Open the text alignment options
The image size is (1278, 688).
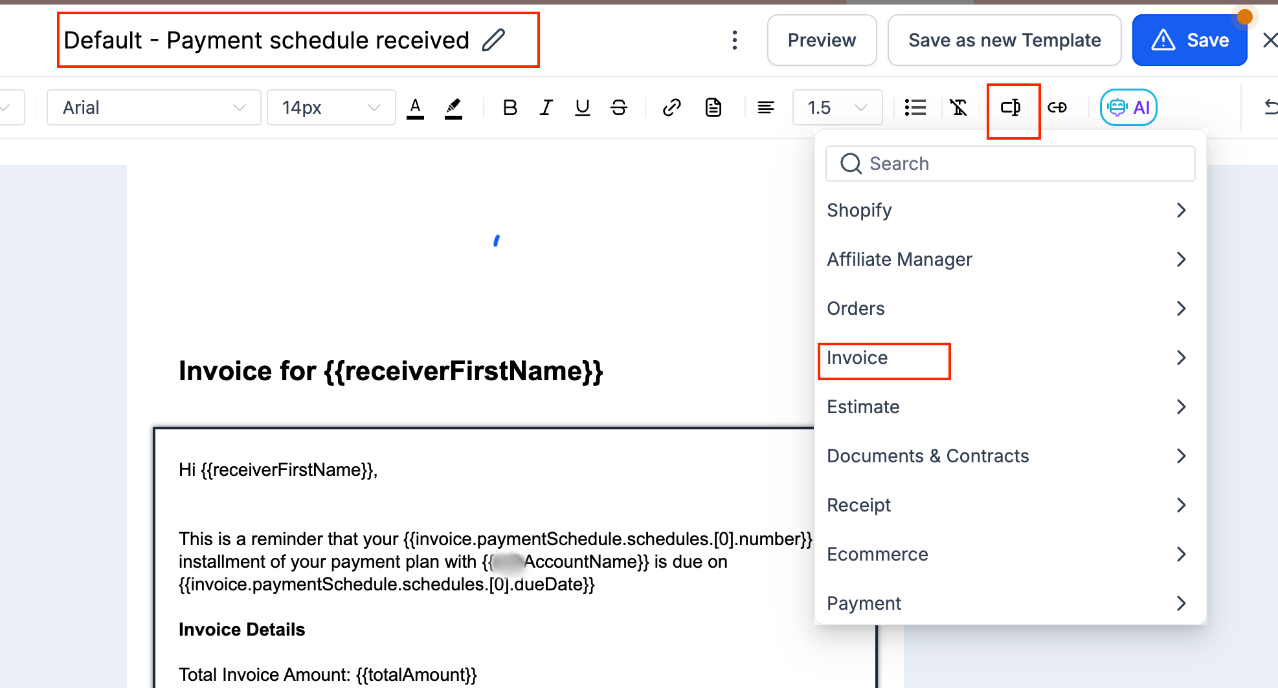766,108
